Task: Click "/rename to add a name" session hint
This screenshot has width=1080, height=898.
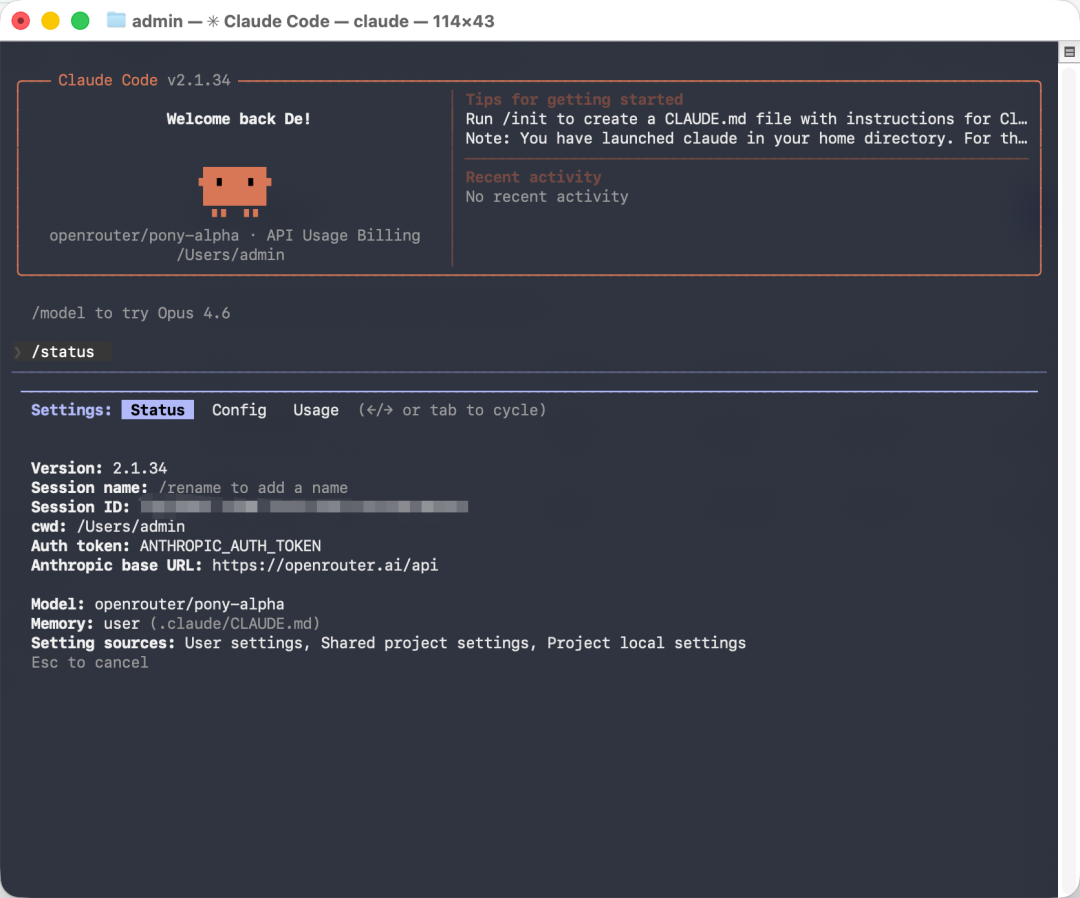Action: (x=253, y=488)
